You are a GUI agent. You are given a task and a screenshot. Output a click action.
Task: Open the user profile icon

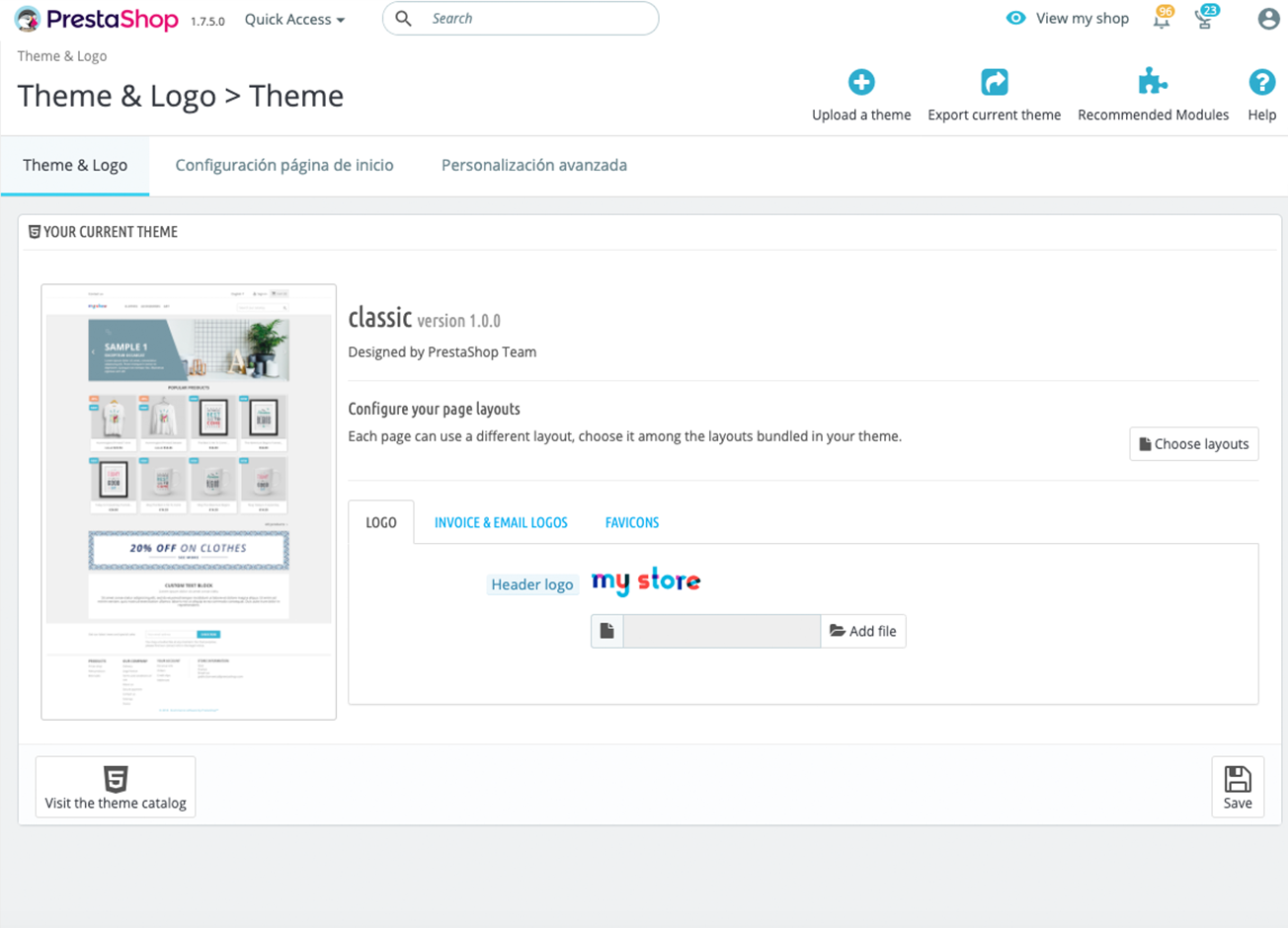click(1268, 19)
